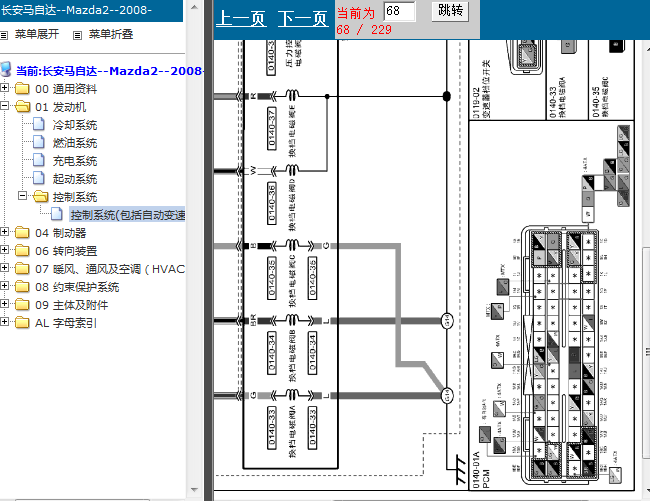Select the 08 约束保护系统 label
Screen dimensions: 650x501
point(77,287)
